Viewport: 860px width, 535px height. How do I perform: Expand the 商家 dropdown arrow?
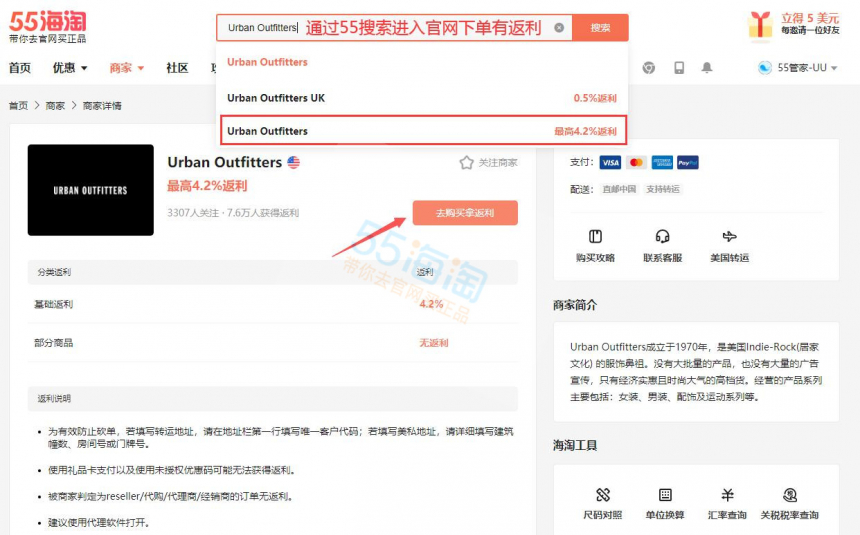141,68
